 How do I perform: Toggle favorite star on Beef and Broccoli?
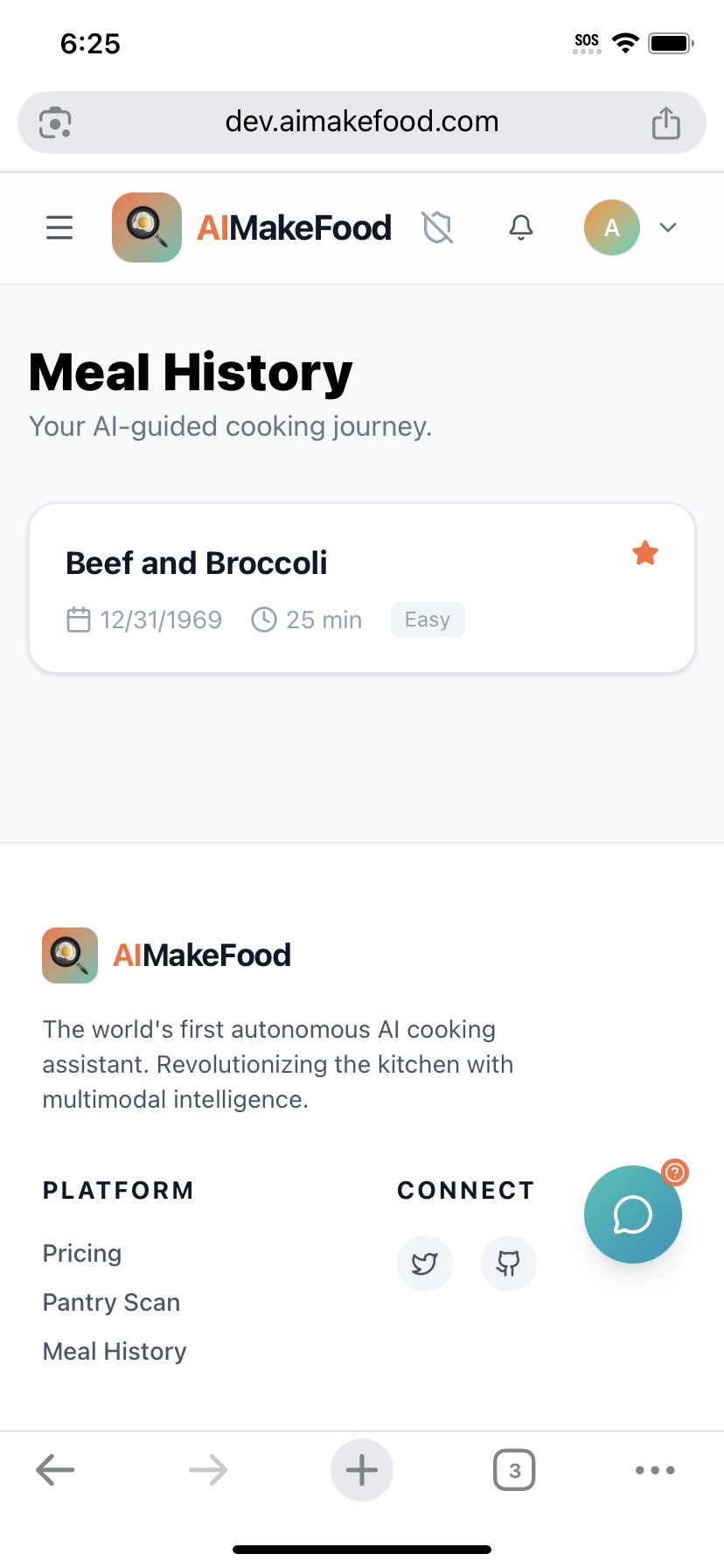(645, 553)
